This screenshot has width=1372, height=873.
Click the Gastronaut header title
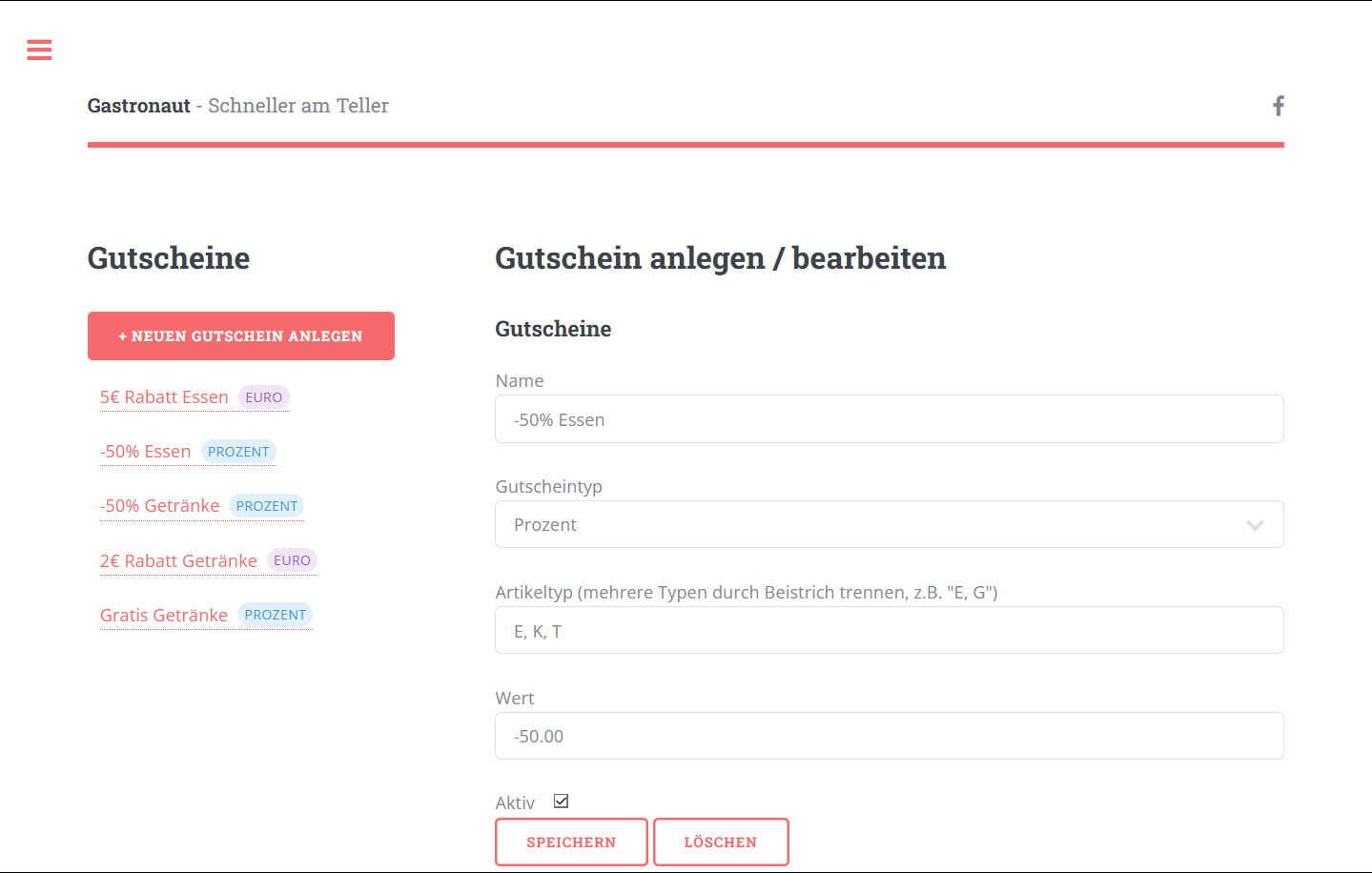[138, 106]
